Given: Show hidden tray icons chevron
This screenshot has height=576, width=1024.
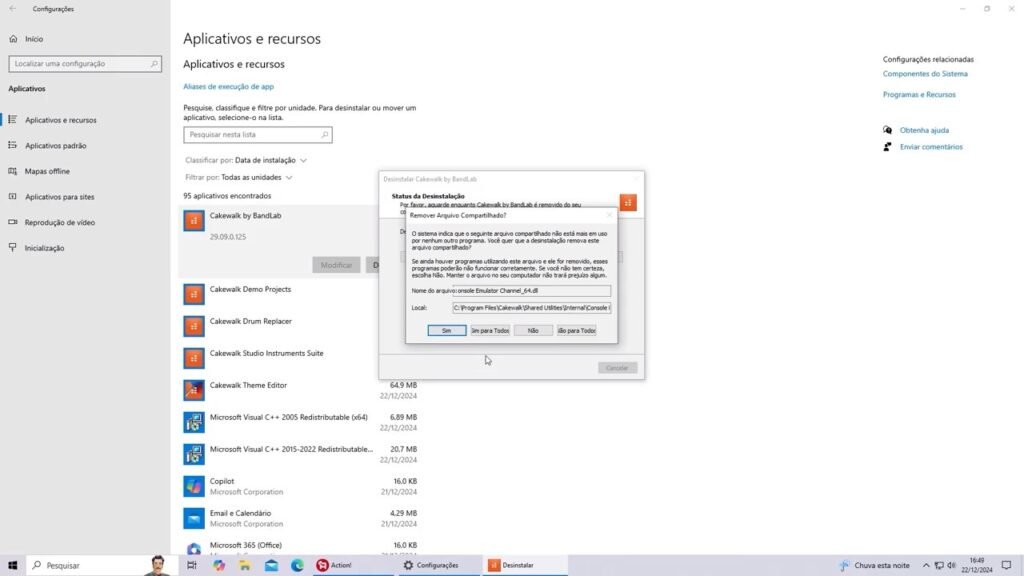Looking at the screenshot, I should (926, 566).
